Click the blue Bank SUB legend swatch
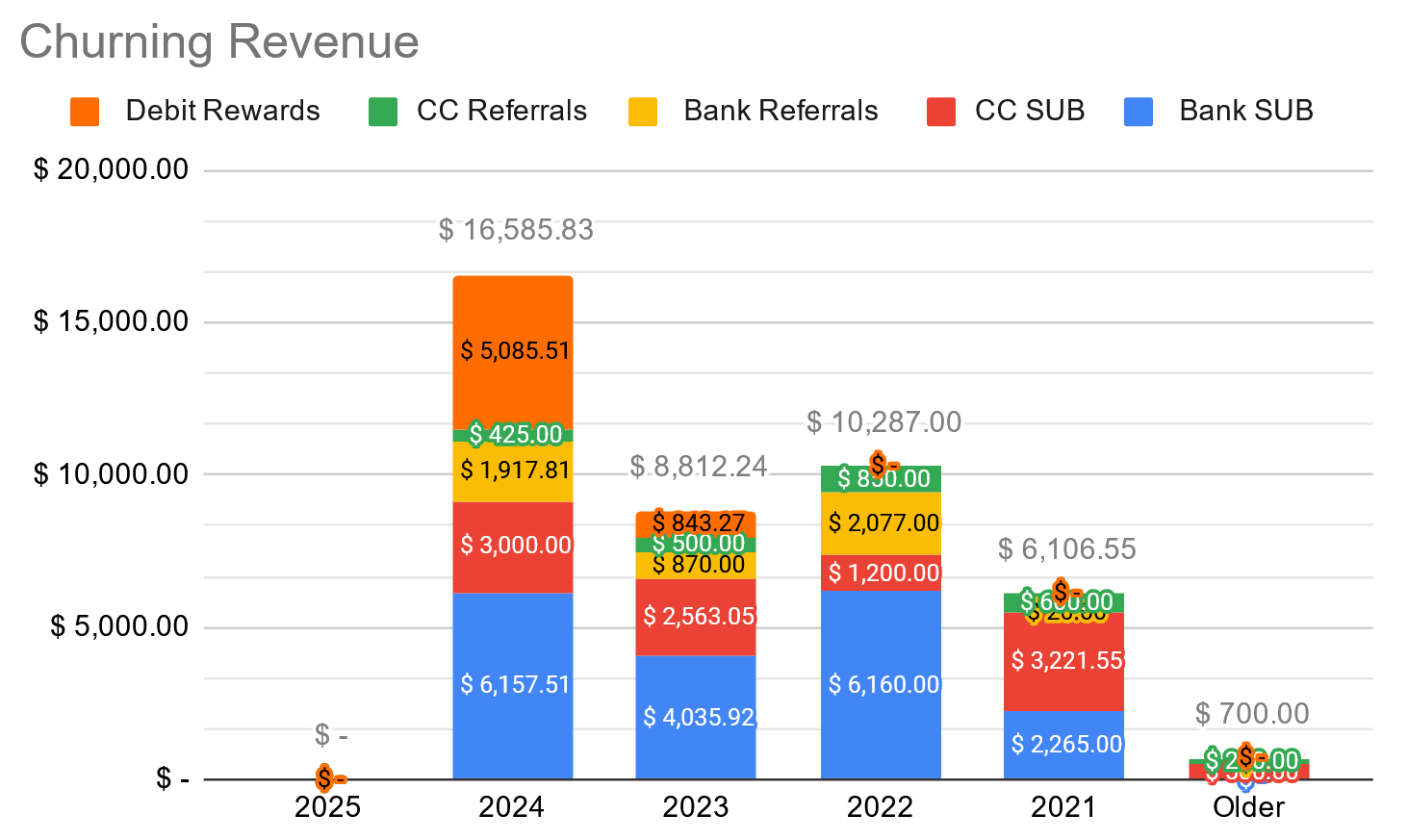1408x840 pixels. [x=1139, y=112]
